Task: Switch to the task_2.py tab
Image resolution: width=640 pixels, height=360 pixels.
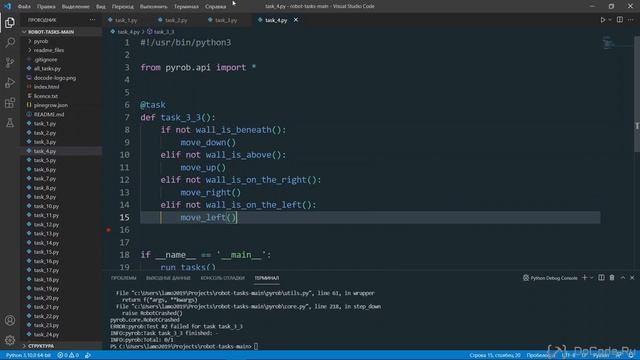Action: click(x=176, y=20)
